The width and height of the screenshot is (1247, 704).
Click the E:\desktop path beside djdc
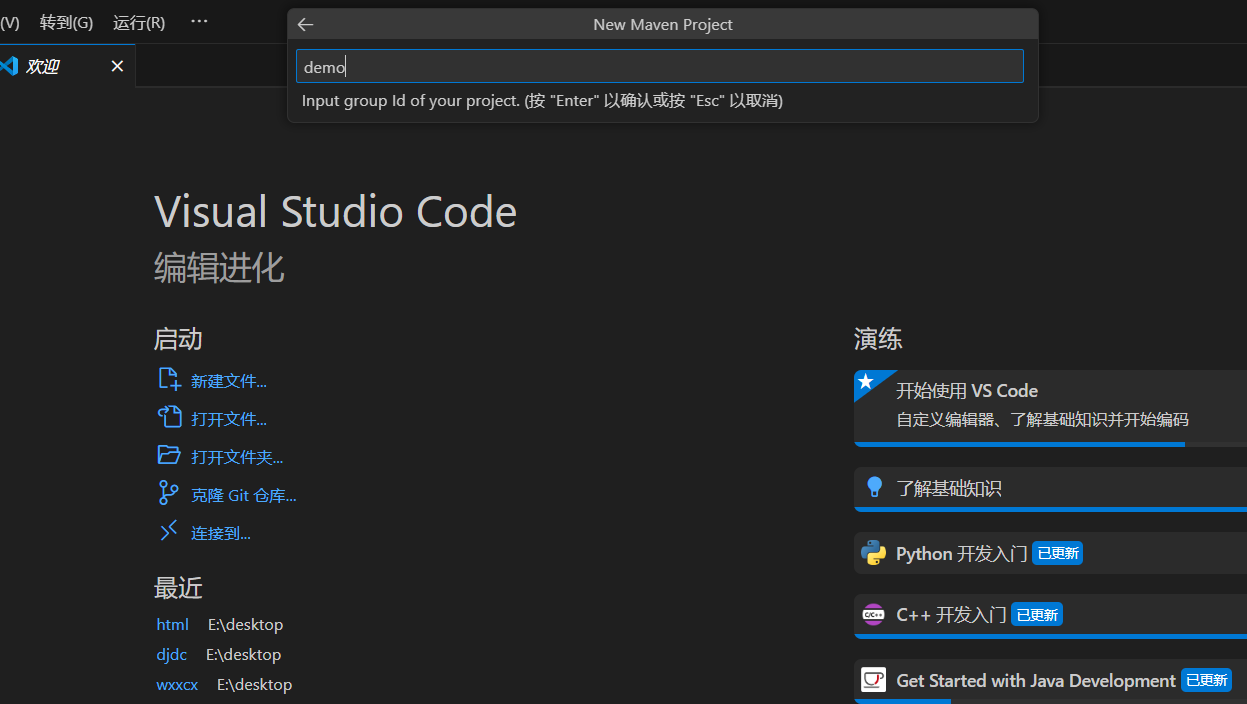coord(243,654)
